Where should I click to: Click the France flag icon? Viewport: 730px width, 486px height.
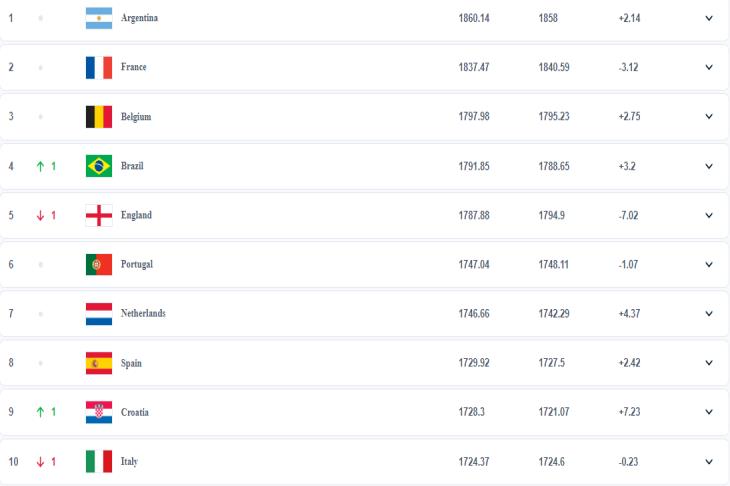99,68
